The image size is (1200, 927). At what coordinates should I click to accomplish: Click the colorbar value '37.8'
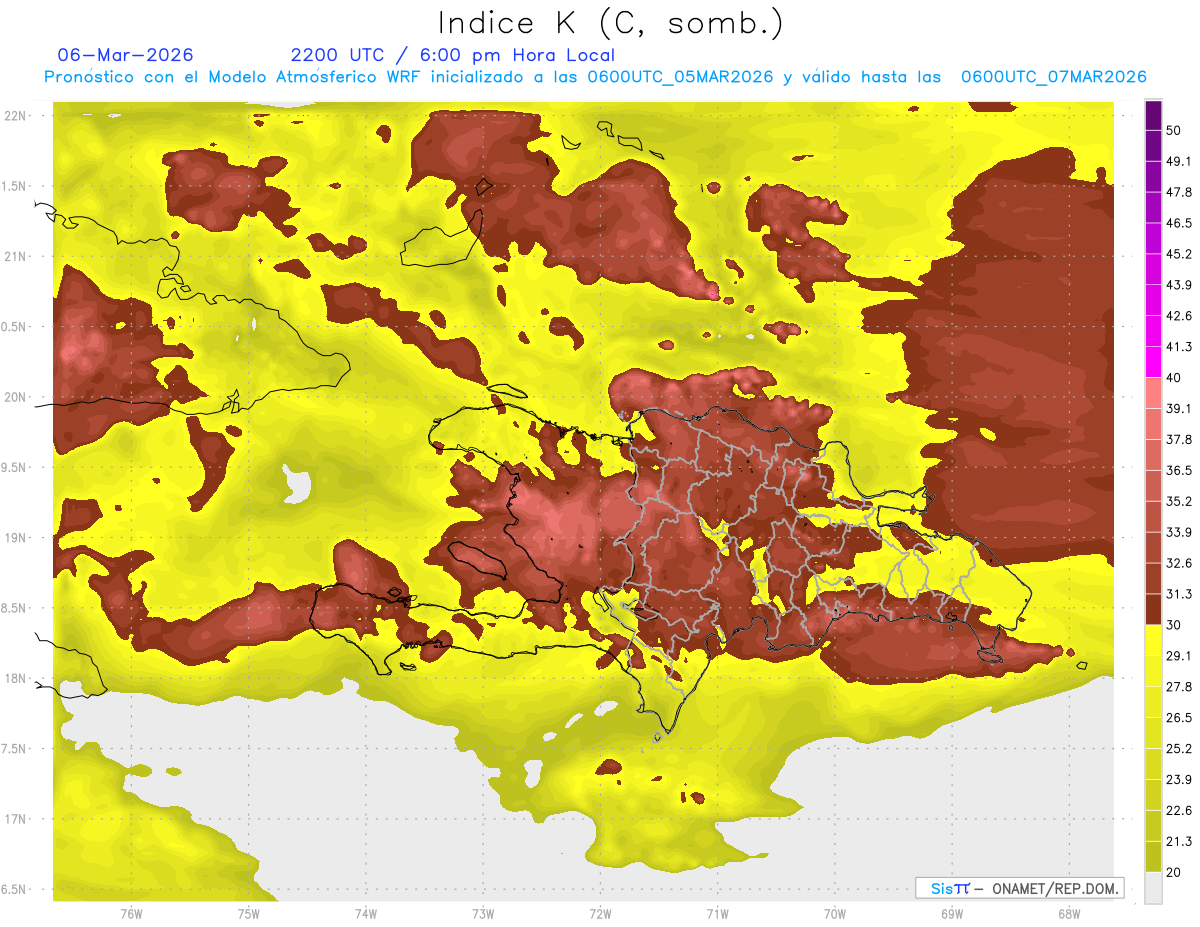point(1179,439)
